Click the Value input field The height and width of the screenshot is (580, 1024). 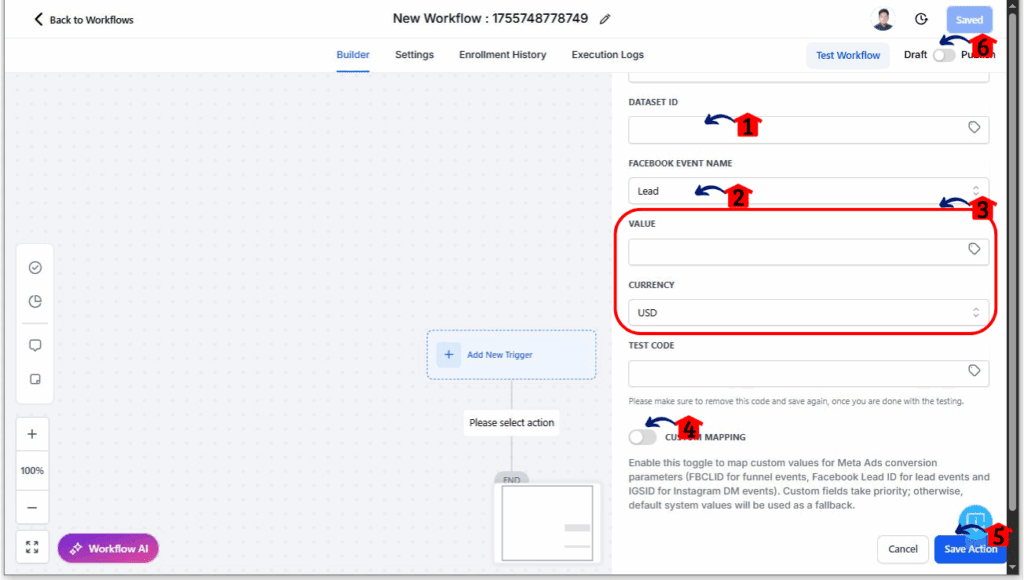[808, 251]
